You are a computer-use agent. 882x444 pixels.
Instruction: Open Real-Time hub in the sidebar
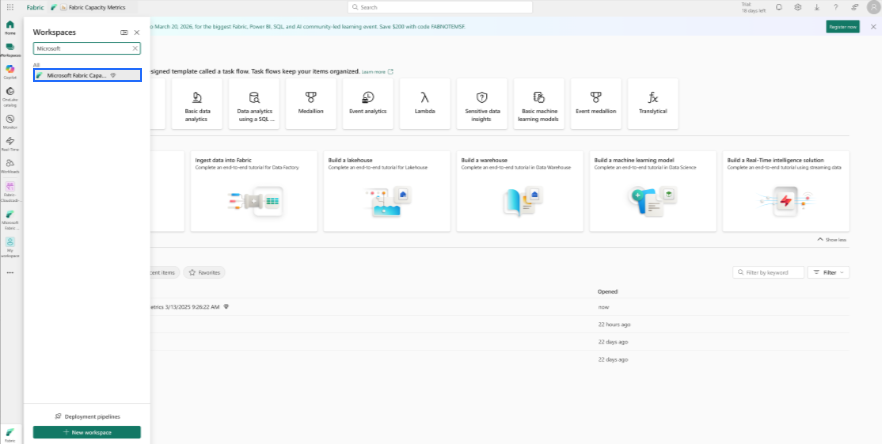click(10, 143)
